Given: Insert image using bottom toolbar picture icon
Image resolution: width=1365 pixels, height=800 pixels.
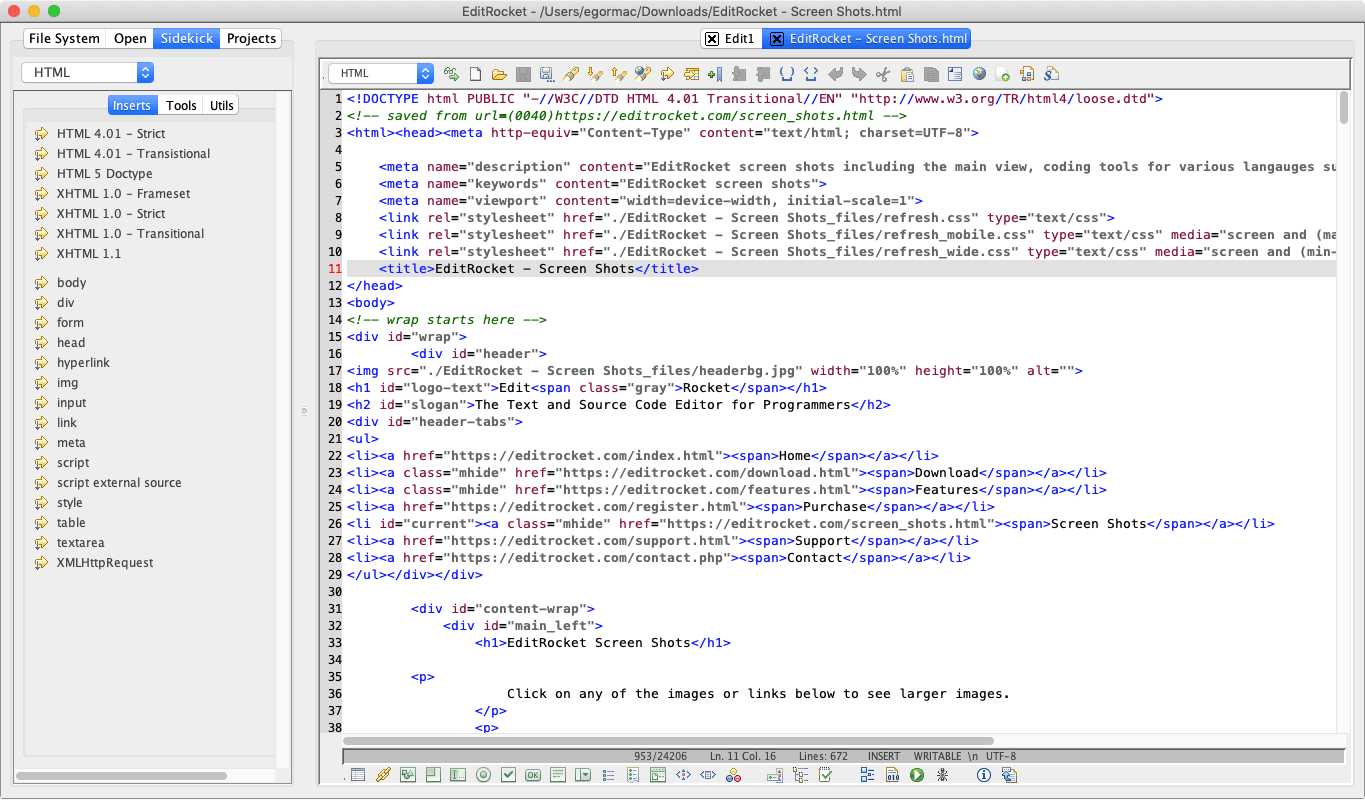Looking at the screenshot, I should tap(408, 775).
